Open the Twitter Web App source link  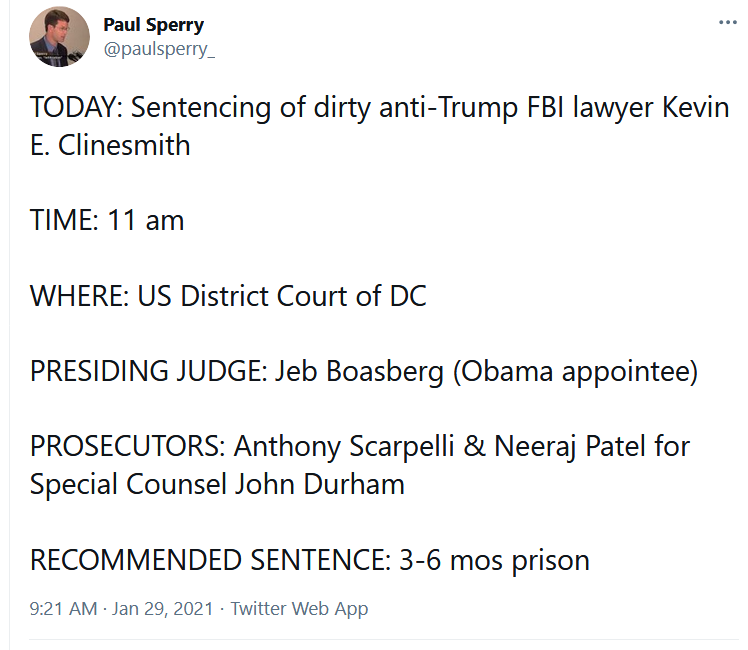[x=299, y=609]
